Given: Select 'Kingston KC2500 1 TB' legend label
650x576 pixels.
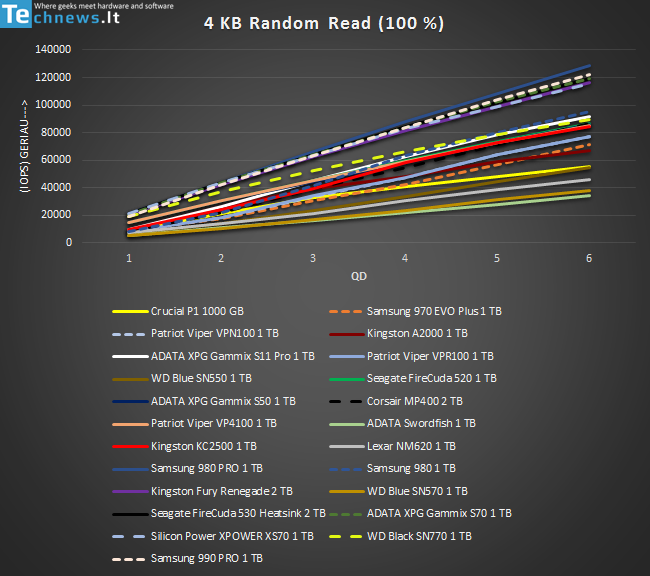Looking at the screenshot, I should (204, 446).
